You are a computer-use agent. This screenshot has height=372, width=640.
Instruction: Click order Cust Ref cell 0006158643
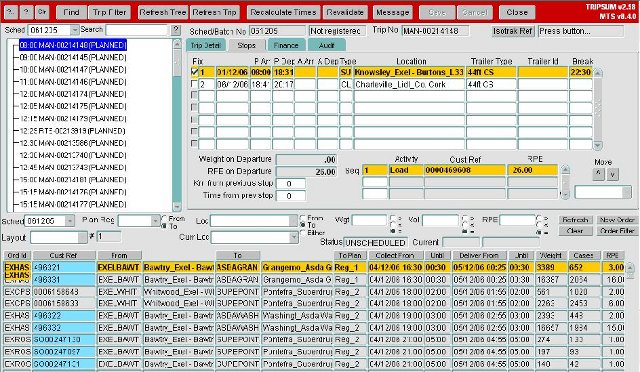click(64, 292)
